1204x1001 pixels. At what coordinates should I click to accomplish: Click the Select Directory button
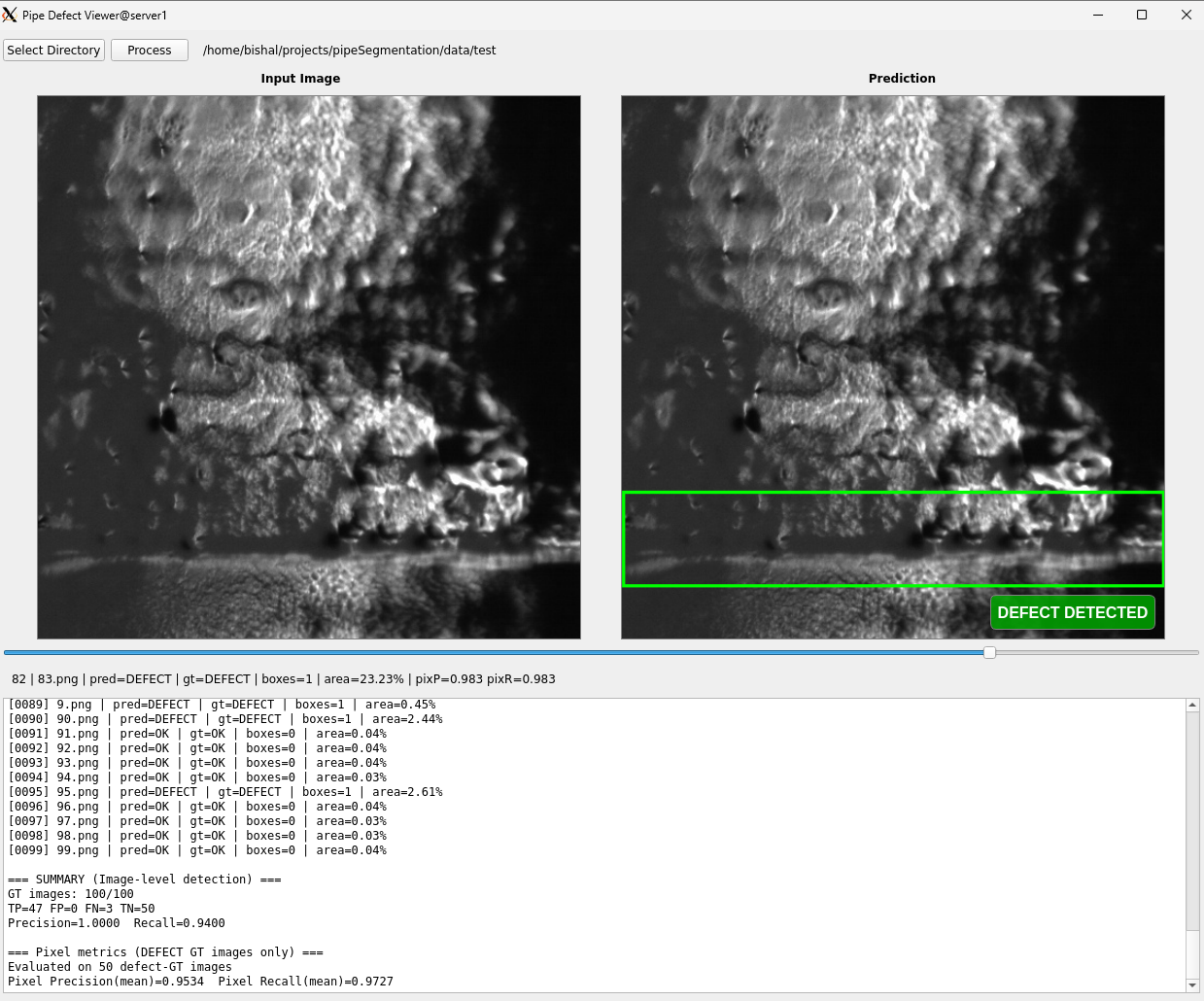point(53,50)
